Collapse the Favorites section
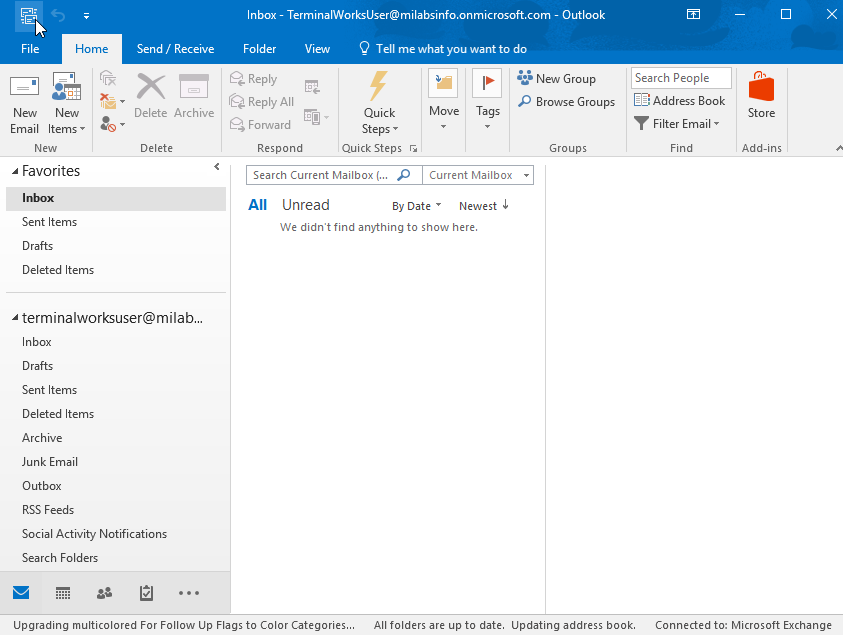 (15, 171)
